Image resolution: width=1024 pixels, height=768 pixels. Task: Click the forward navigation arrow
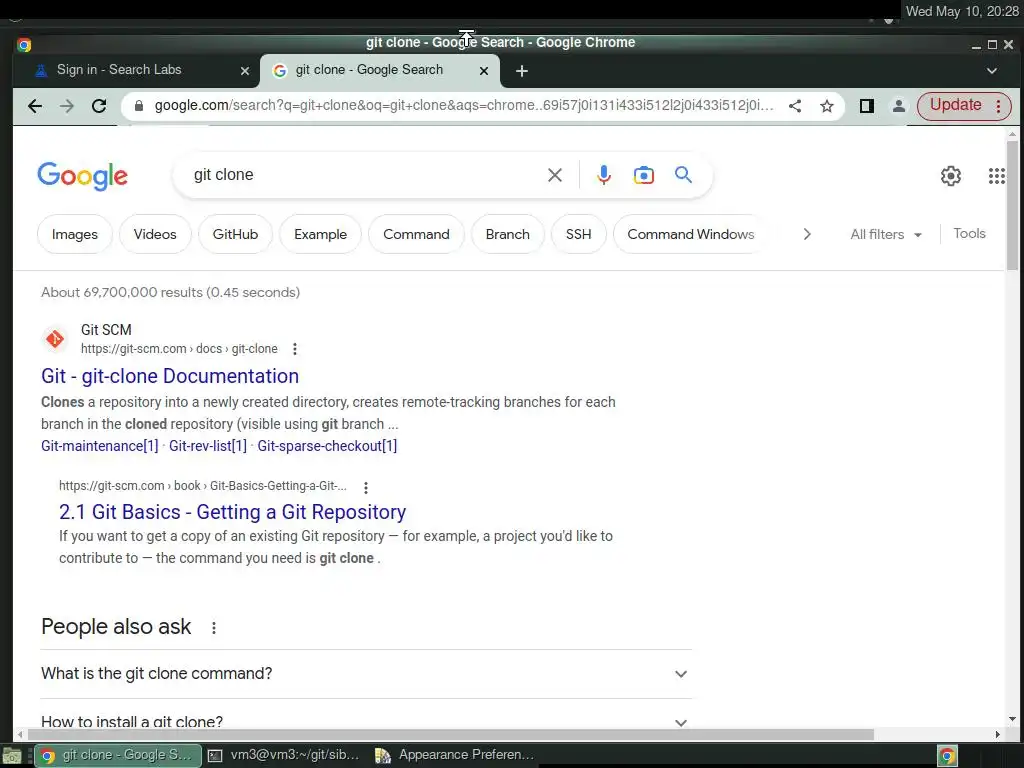[x=67, y=106]
